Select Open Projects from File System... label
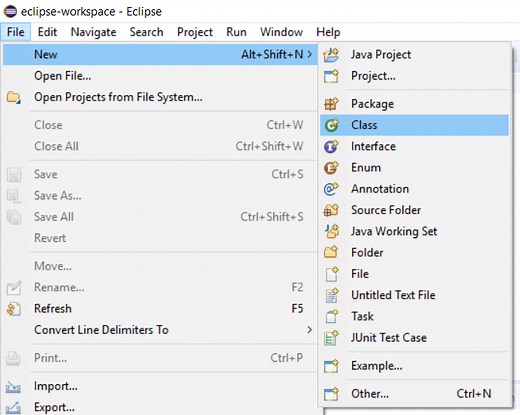The height and width of the screenshot is (415, 520). click(x=118, y=97)
